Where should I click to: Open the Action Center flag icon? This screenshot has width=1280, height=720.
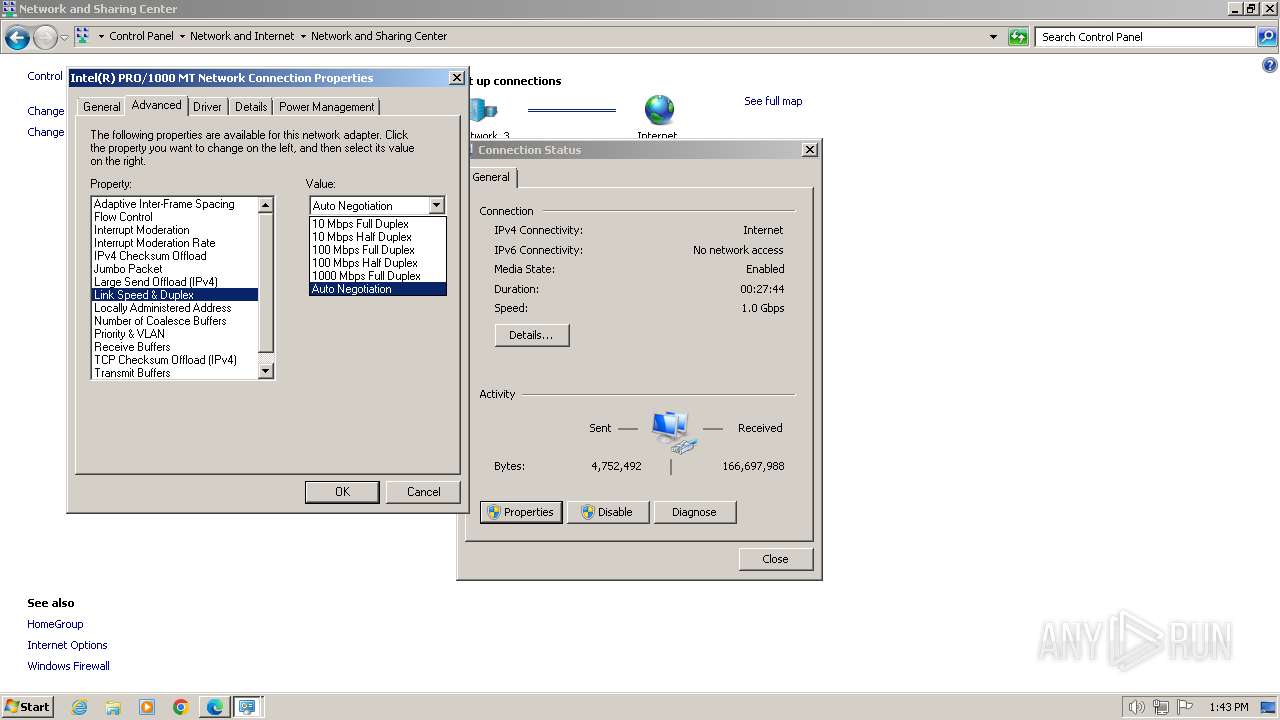click(1185, 707)
